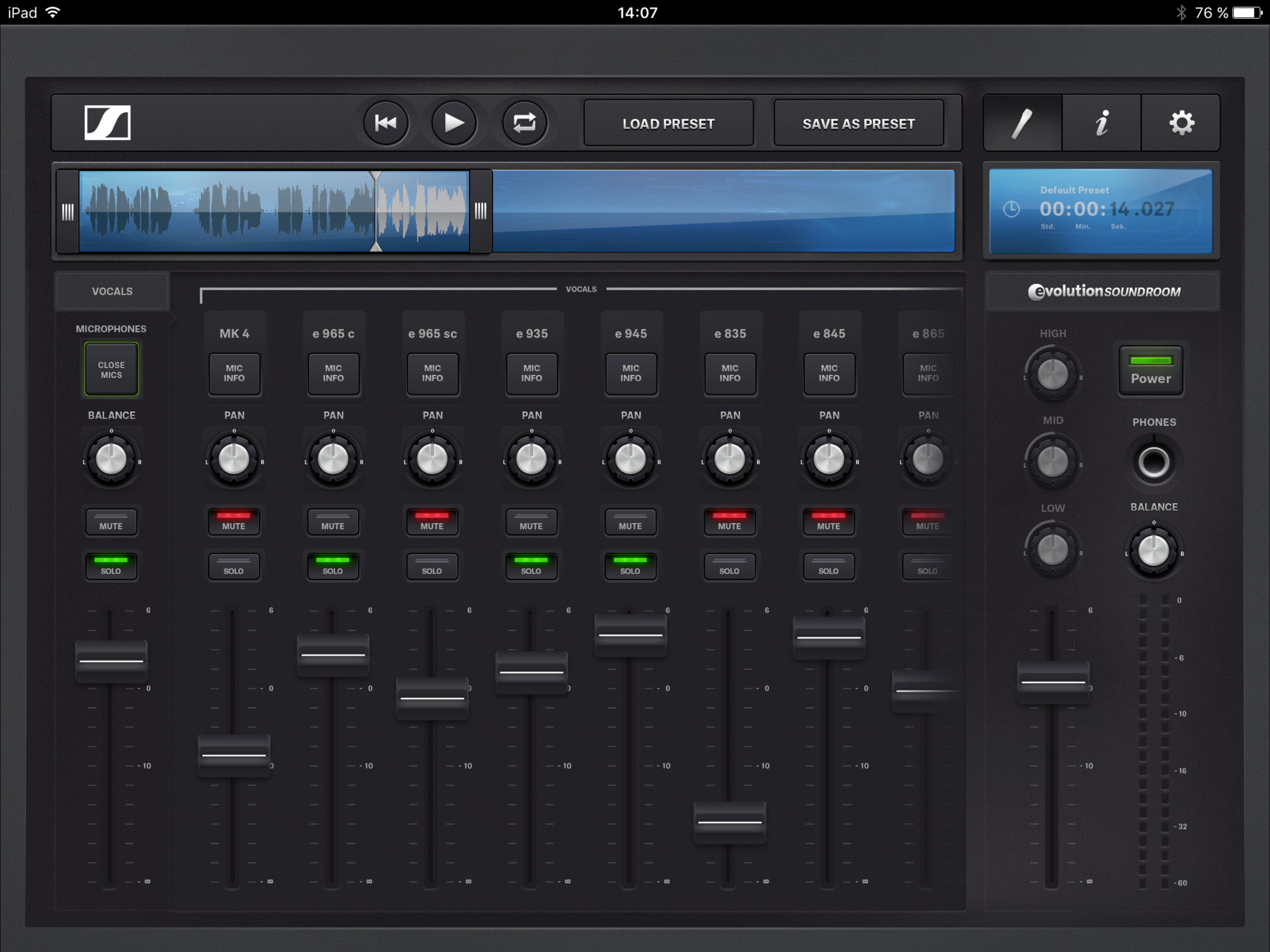Mute the e 945 channel
Screen dimensions: 1270x952
tap(630, 522)
